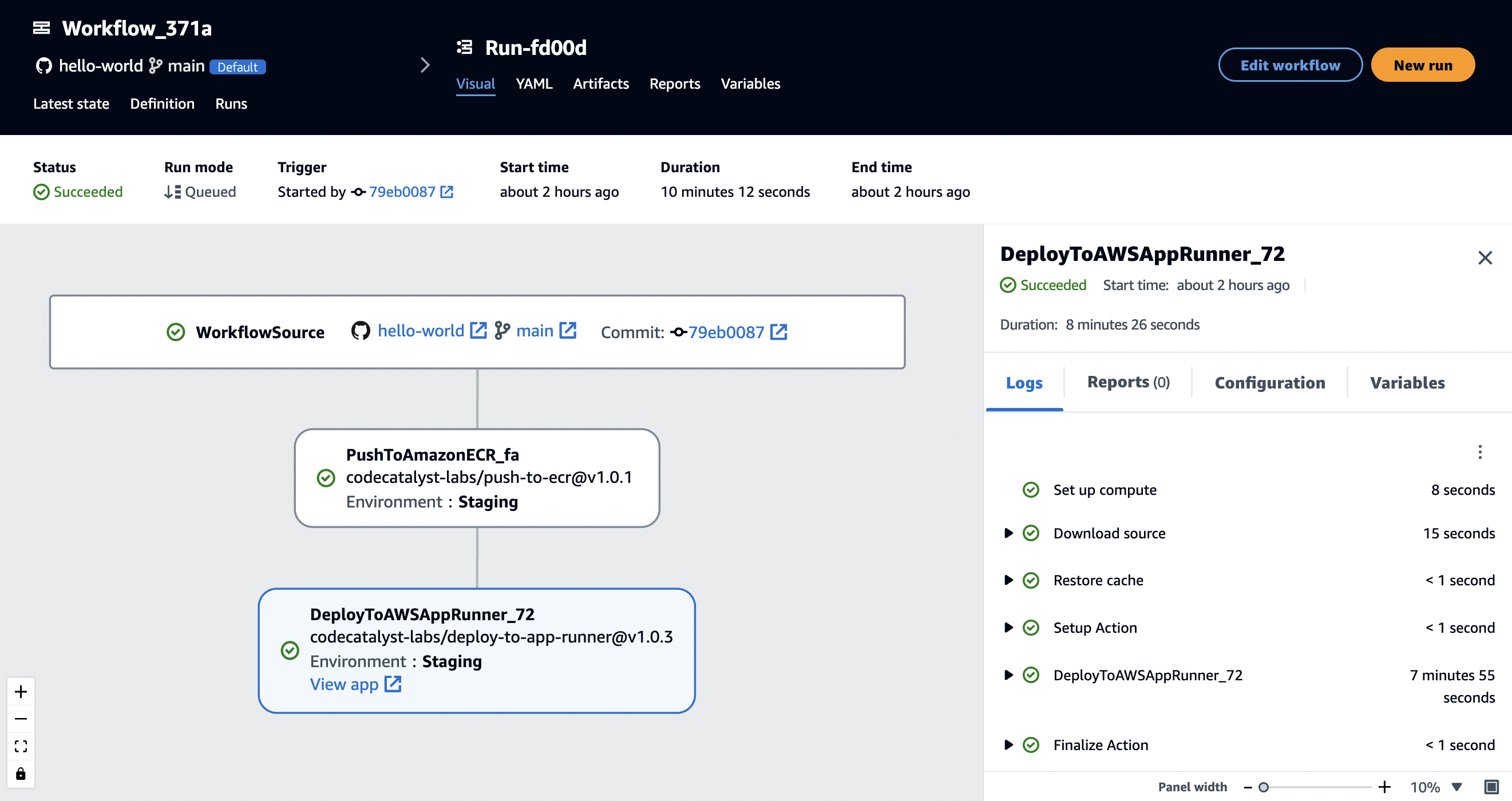Click the lock icon below the zoom controls
The image size is (1512, 801).
[21, 773]
